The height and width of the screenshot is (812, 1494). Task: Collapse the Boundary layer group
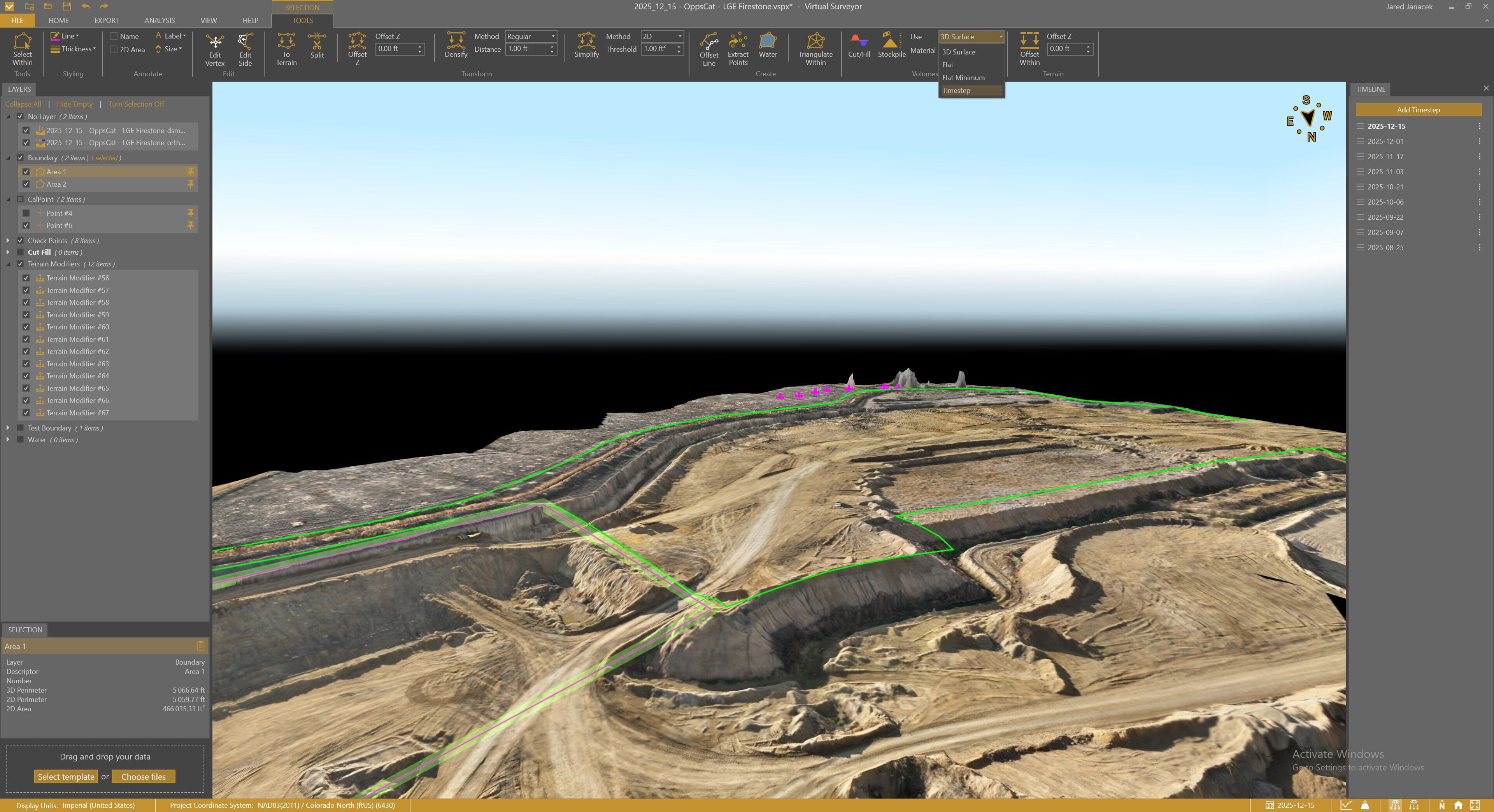click(7, 157)
